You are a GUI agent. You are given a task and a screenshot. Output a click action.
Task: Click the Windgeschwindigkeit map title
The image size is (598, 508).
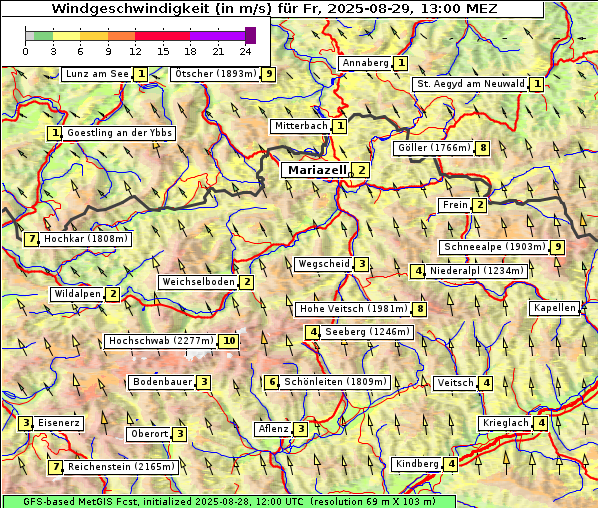click(275, 8)
